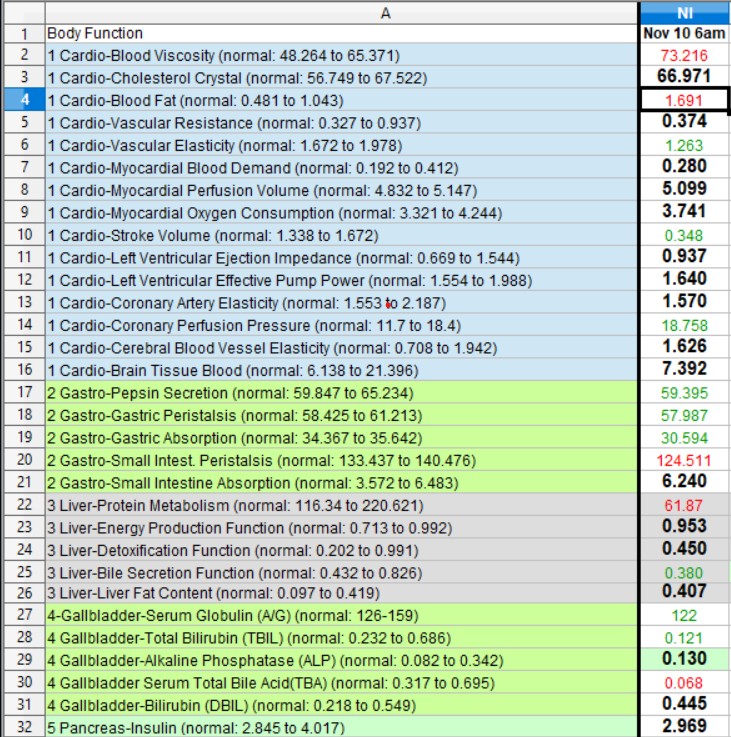Click Liver-Protein Metabolism value 61.87
Viewport: 731px width, 737px height.
pos(684,504)
